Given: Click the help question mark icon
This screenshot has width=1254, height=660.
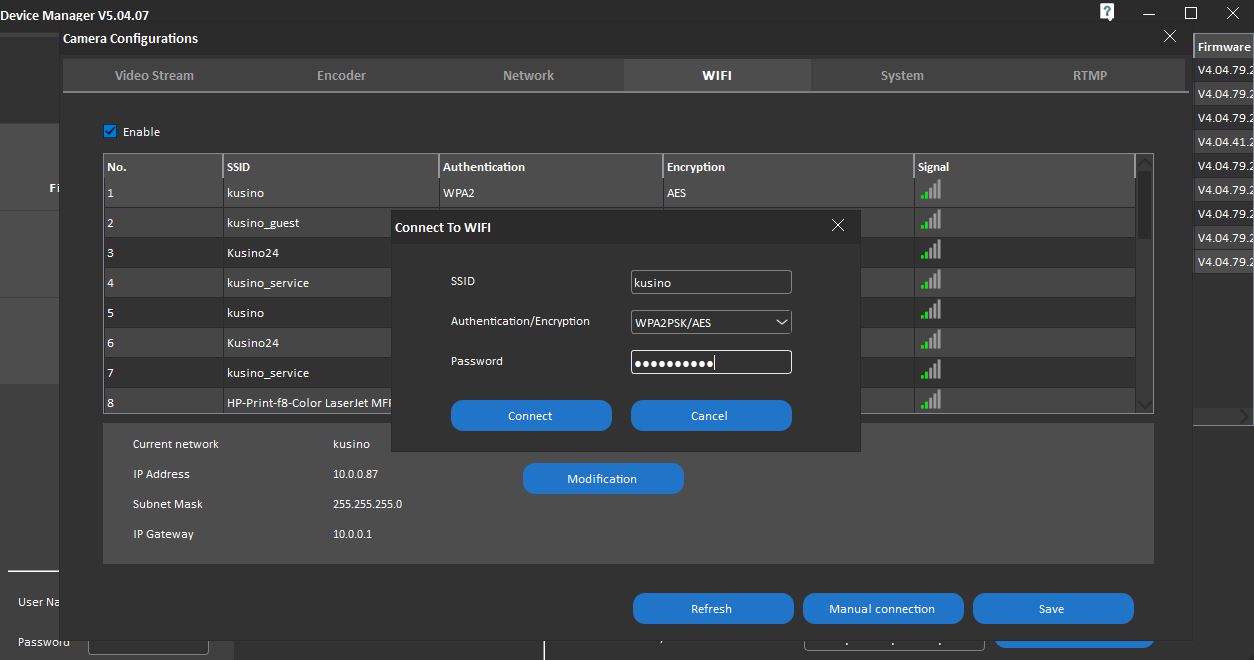Looking at the screenshot, I should click(x=1107, y=12).
